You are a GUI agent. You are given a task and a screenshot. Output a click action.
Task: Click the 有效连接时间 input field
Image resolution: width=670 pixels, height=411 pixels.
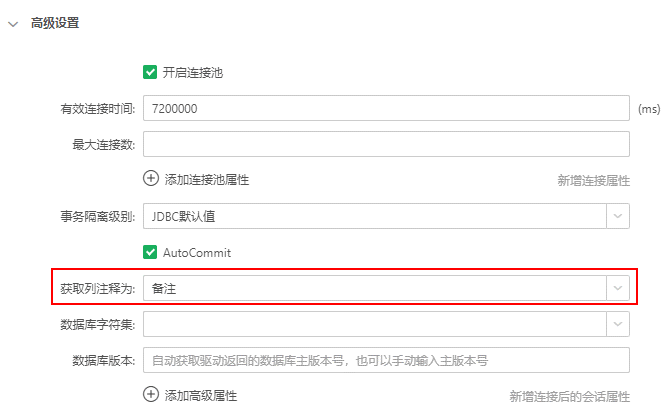click(386, 108)
